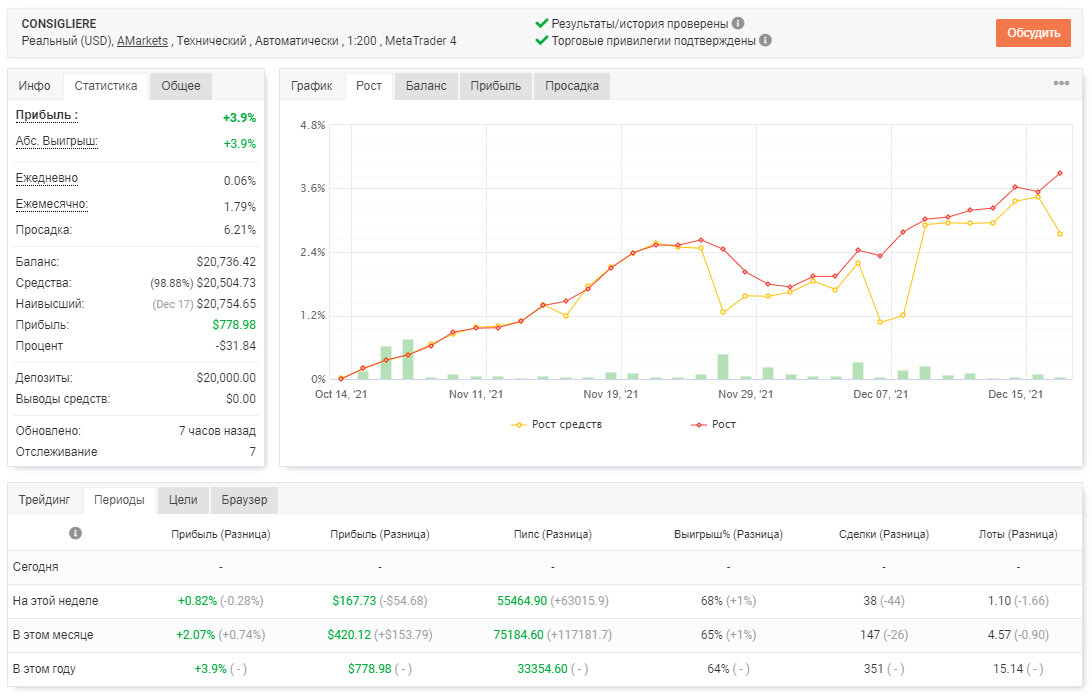Select the 'Прибыль' chart tab

pos(495,86)
